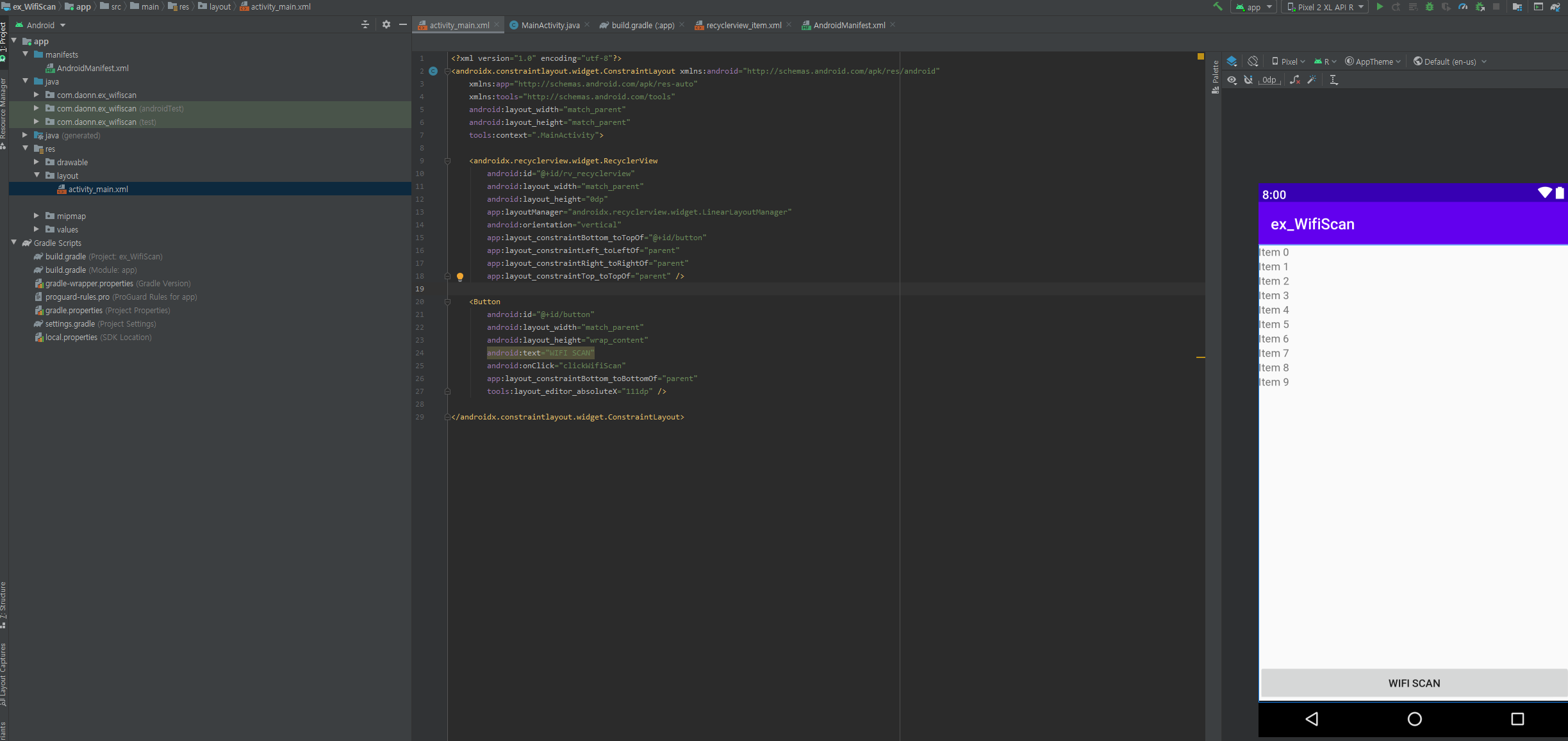Viewport: 1568px width, 741px height.
Task: Open the Pixel 2 XL API R device dropdown
Action: (1325, 7)
